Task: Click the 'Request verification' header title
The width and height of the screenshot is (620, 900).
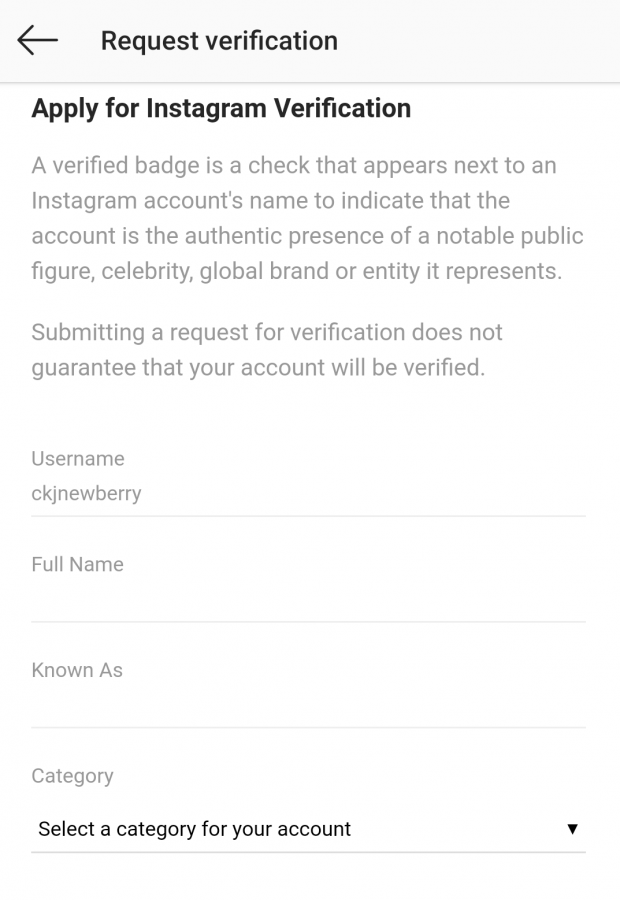Action: 219,41
